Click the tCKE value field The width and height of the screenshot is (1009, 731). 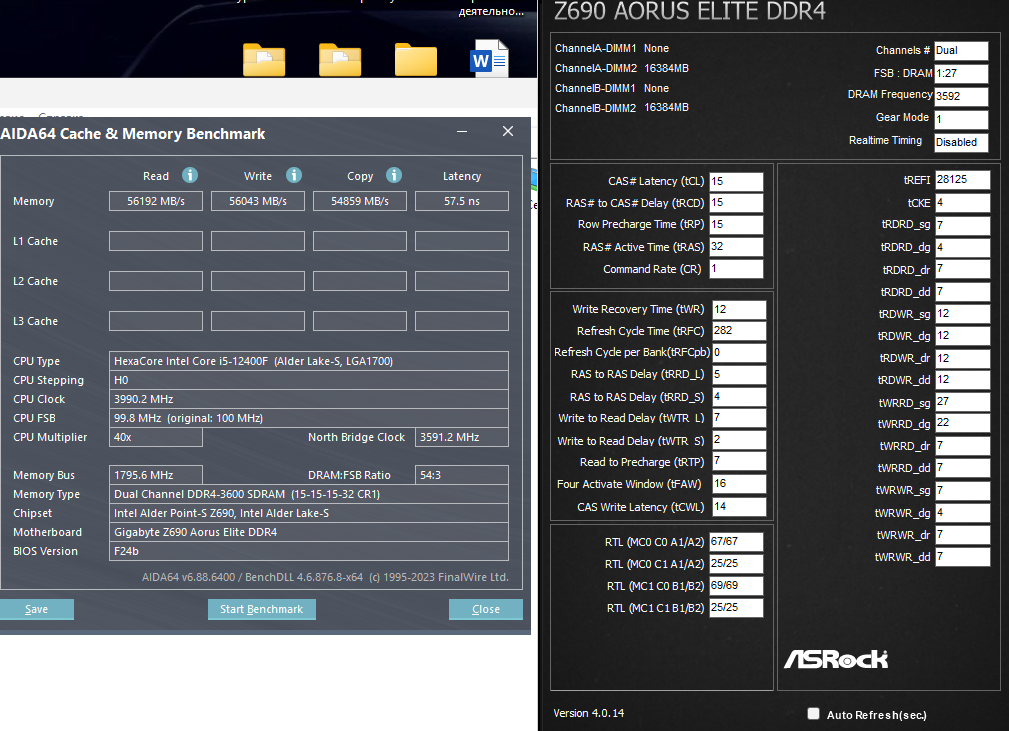pos(963,203)
